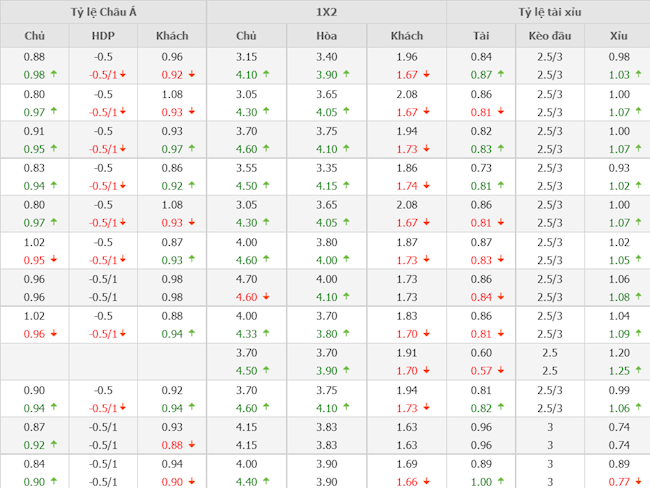Click the 3.40 draw odds value
This screenshot has width=650, height=489.
pyautogui.click(x=326, y=57)
